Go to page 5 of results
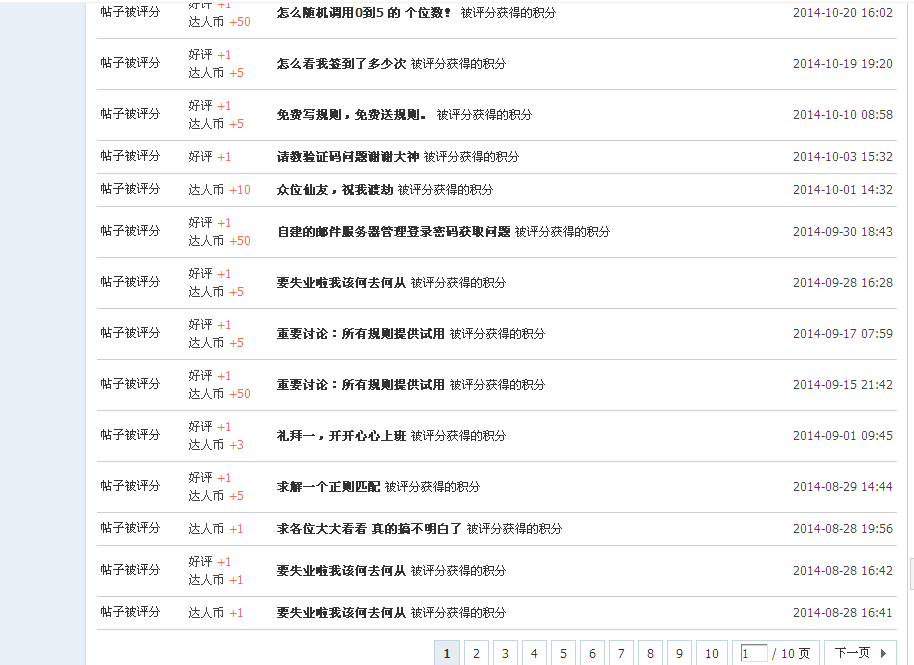Image resolution: width=914 pixels, height=665 pixels. [x=563, y=652]
